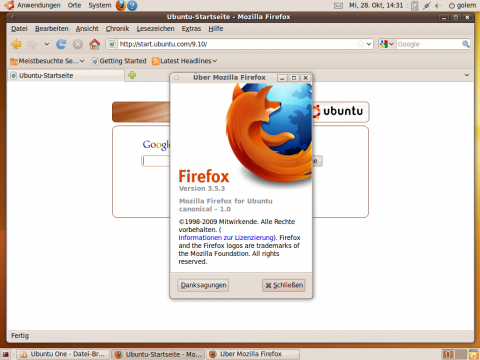Launch Firefox from the top panel icon
The image size is (480, 360).
click(121, 5)
